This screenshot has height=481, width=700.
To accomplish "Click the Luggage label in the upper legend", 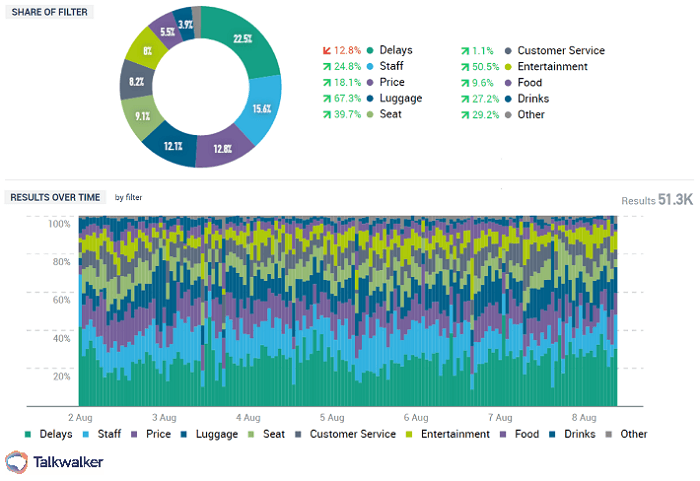I will click(401, 99).
